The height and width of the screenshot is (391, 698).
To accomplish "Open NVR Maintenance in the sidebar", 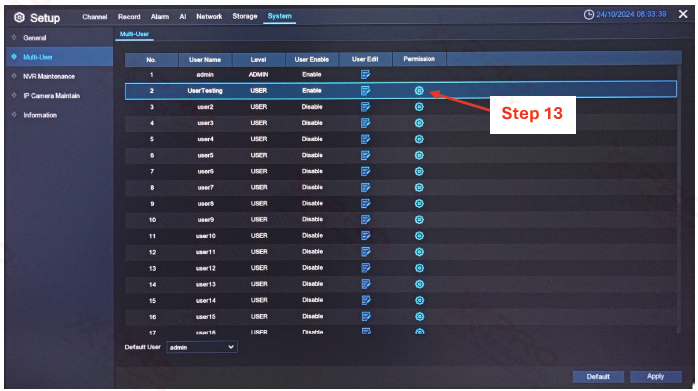I will click(x=49, y=77).
